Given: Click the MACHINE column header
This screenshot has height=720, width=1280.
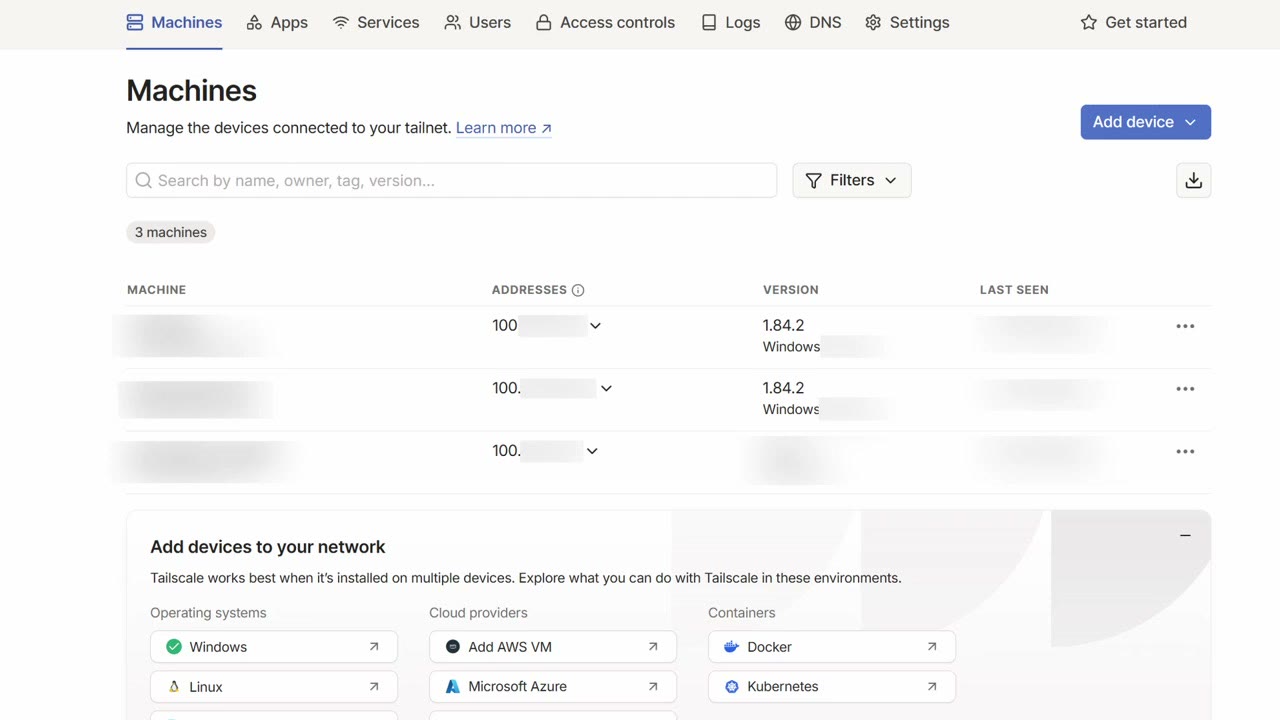Looking at the screenshot, I should (x=156, y=290).
